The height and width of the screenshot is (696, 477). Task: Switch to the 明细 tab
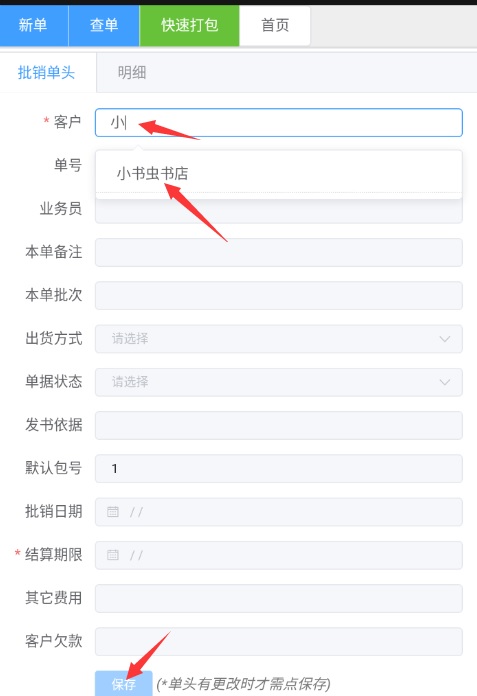pos(132,72)
